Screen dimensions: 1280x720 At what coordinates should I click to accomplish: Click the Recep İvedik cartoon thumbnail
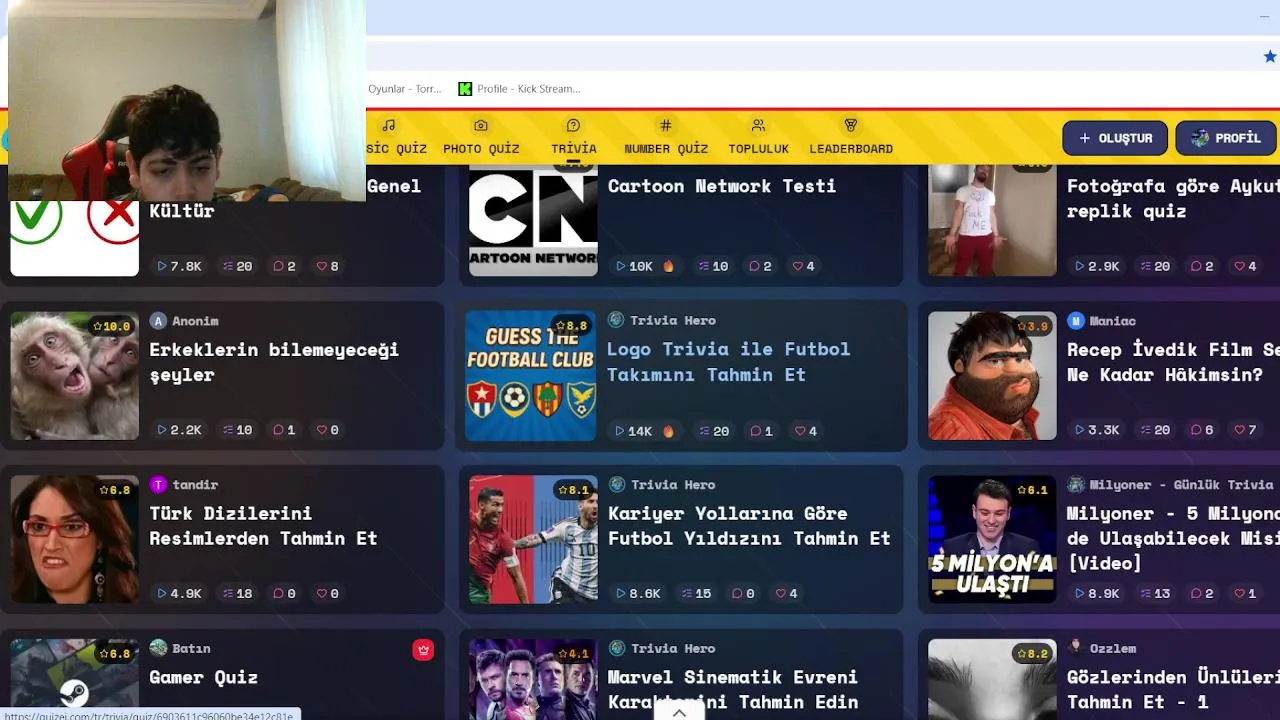click(992, 376)
